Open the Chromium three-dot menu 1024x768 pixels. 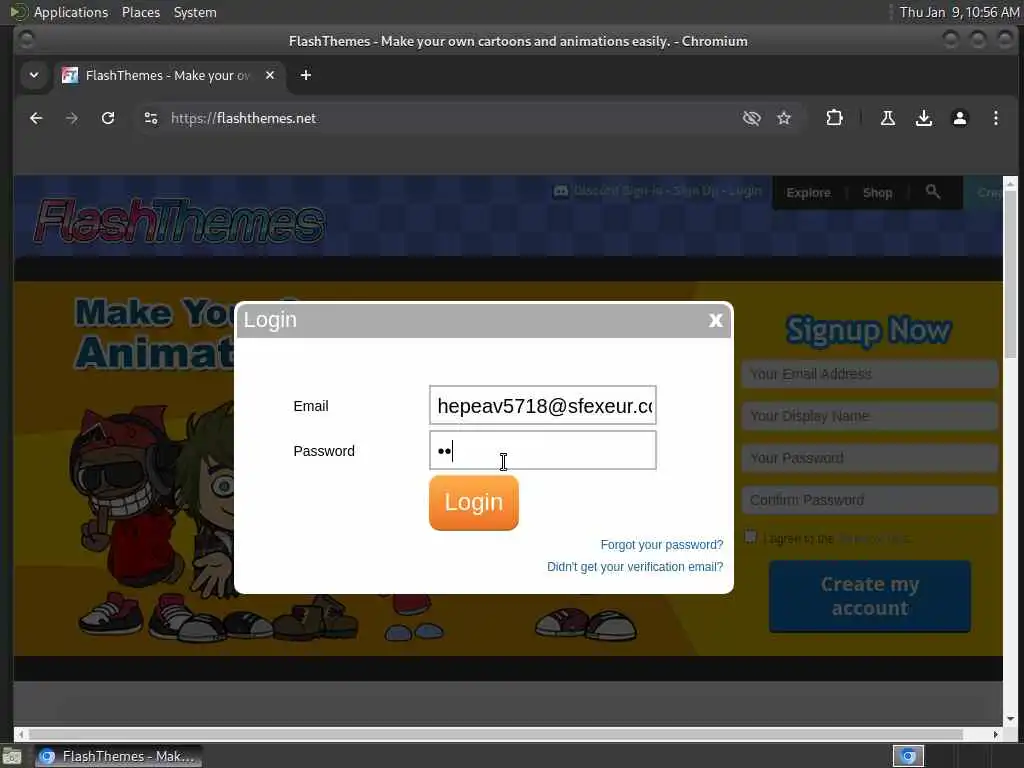[x=995, y=118]
